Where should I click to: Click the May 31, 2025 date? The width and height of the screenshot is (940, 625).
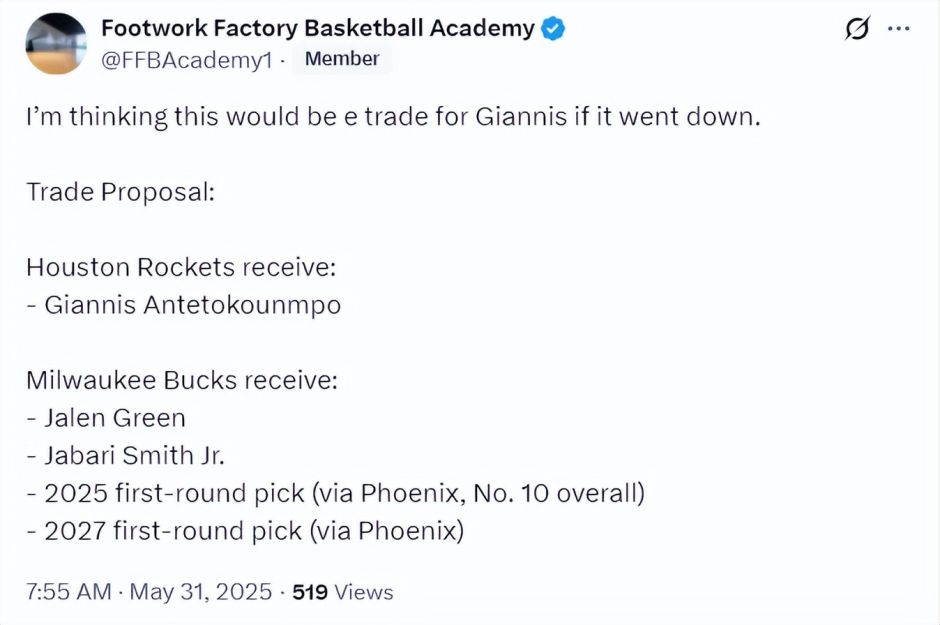(198, 592)
